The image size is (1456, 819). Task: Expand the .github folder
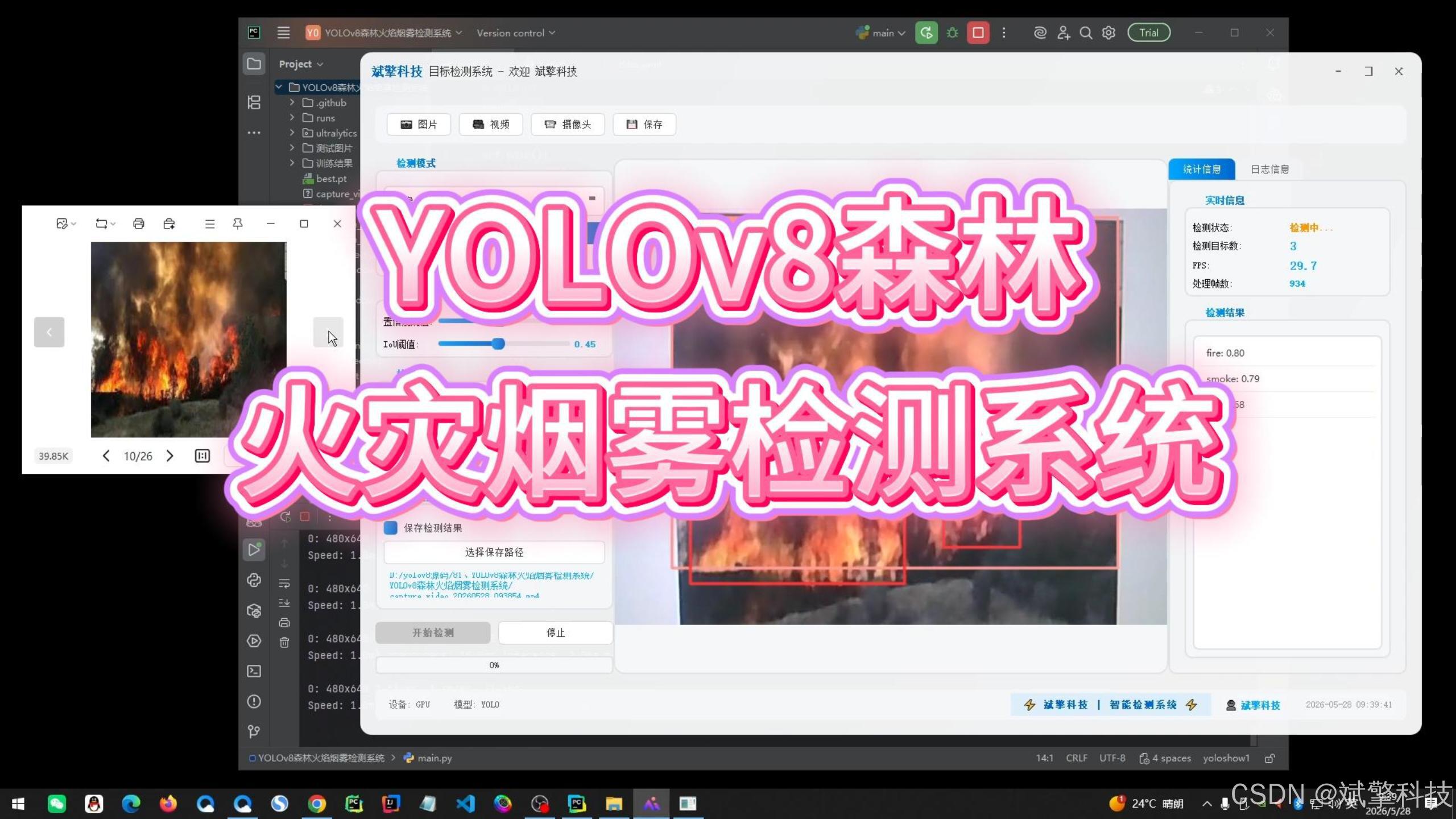[292, 102]
